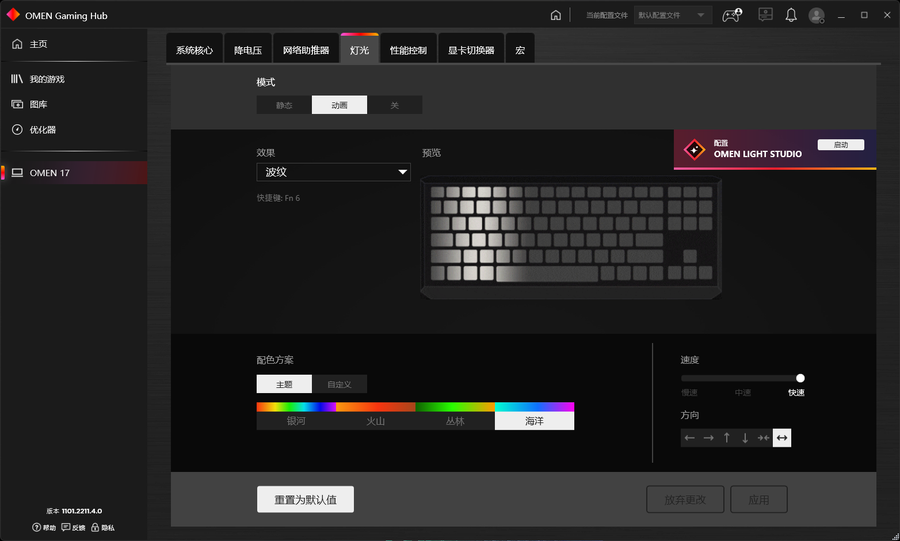
Task: Open 帮助 help at bottom left
Action: click(44, 527)
